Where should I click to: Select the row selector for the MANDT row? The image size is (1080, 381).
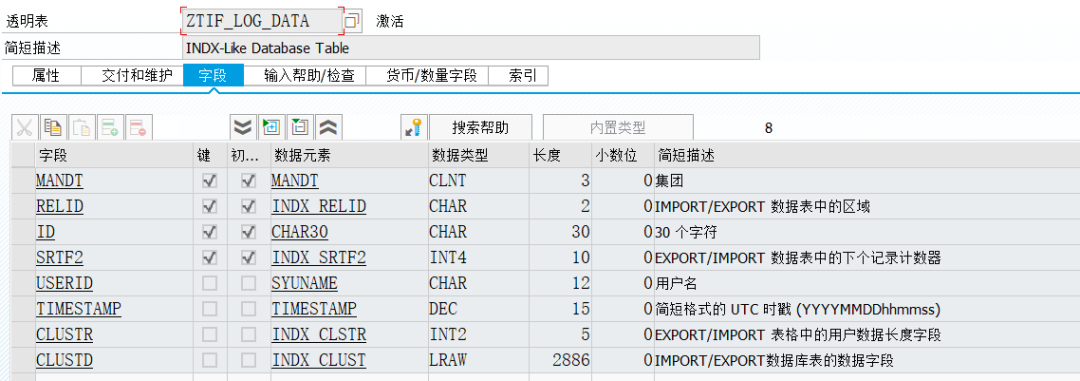(x=23, y=181)
